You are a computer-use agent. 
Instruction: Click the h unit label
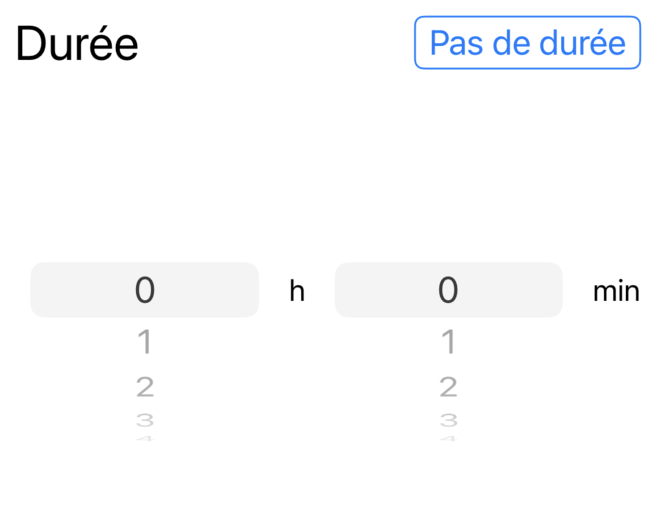tap(297, 291)
